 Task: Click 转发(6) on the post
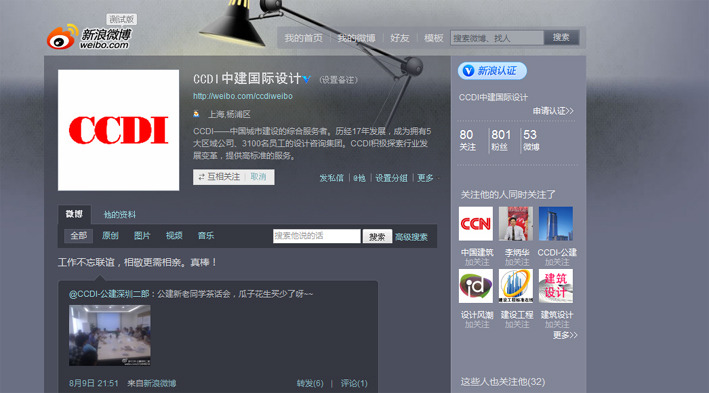(310, 383)
